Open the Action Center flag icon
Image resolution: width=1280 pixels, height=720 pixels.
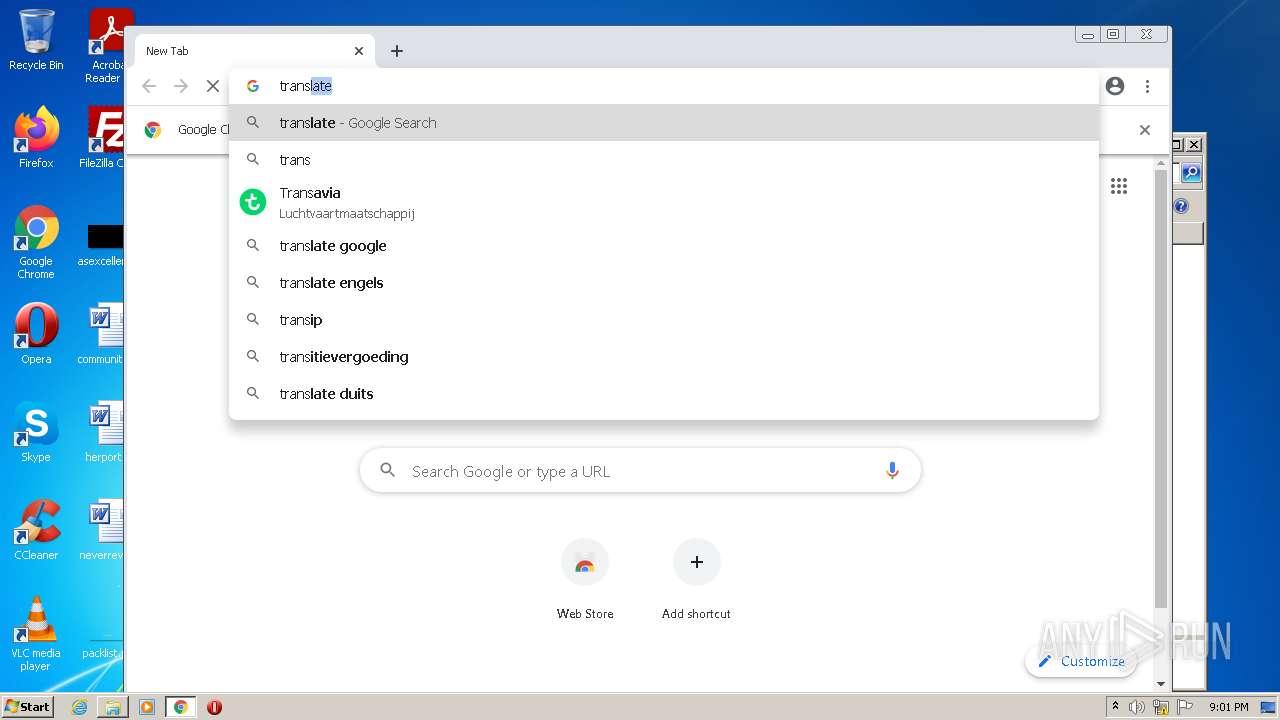(1183, 707)
